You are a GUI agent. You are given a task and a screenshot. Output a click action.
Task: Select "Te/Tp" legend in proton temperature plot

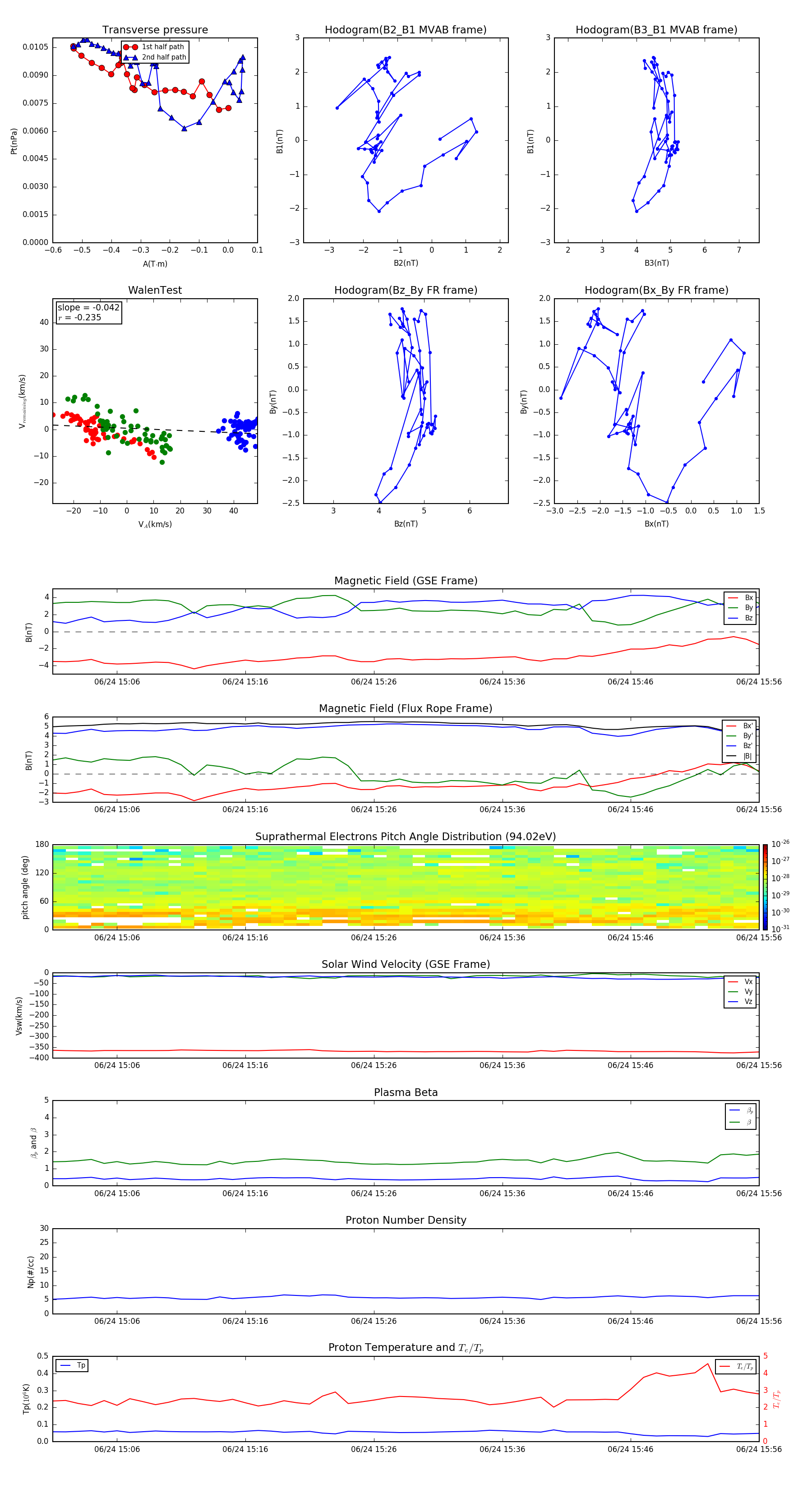pos(736,1366)
